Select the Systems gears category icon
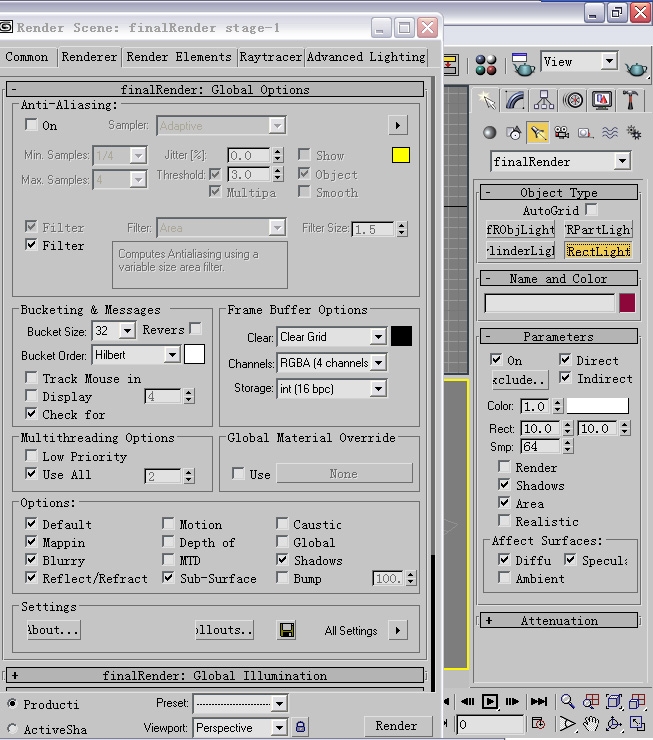The width and height of the screenshot is (653, 740). tap(634, 133)
